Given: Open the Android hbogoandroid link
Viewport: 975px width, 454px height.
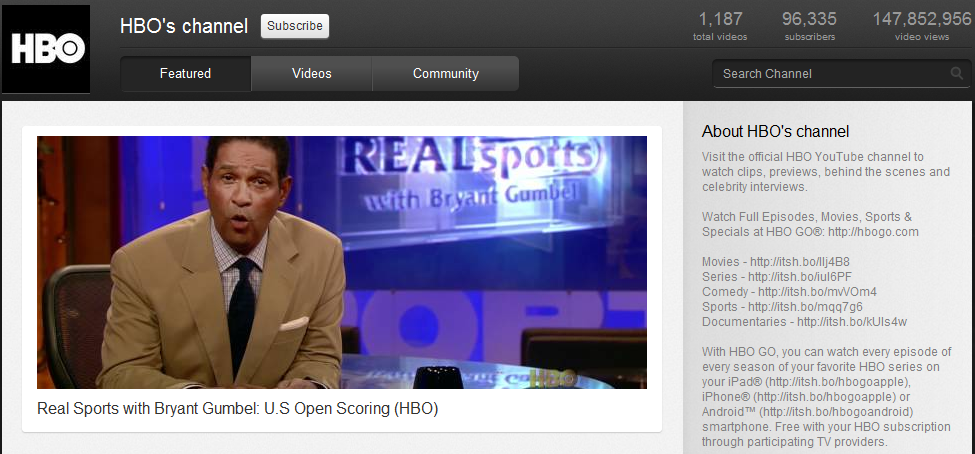Looking at the screenshot, I should [836, 412].
